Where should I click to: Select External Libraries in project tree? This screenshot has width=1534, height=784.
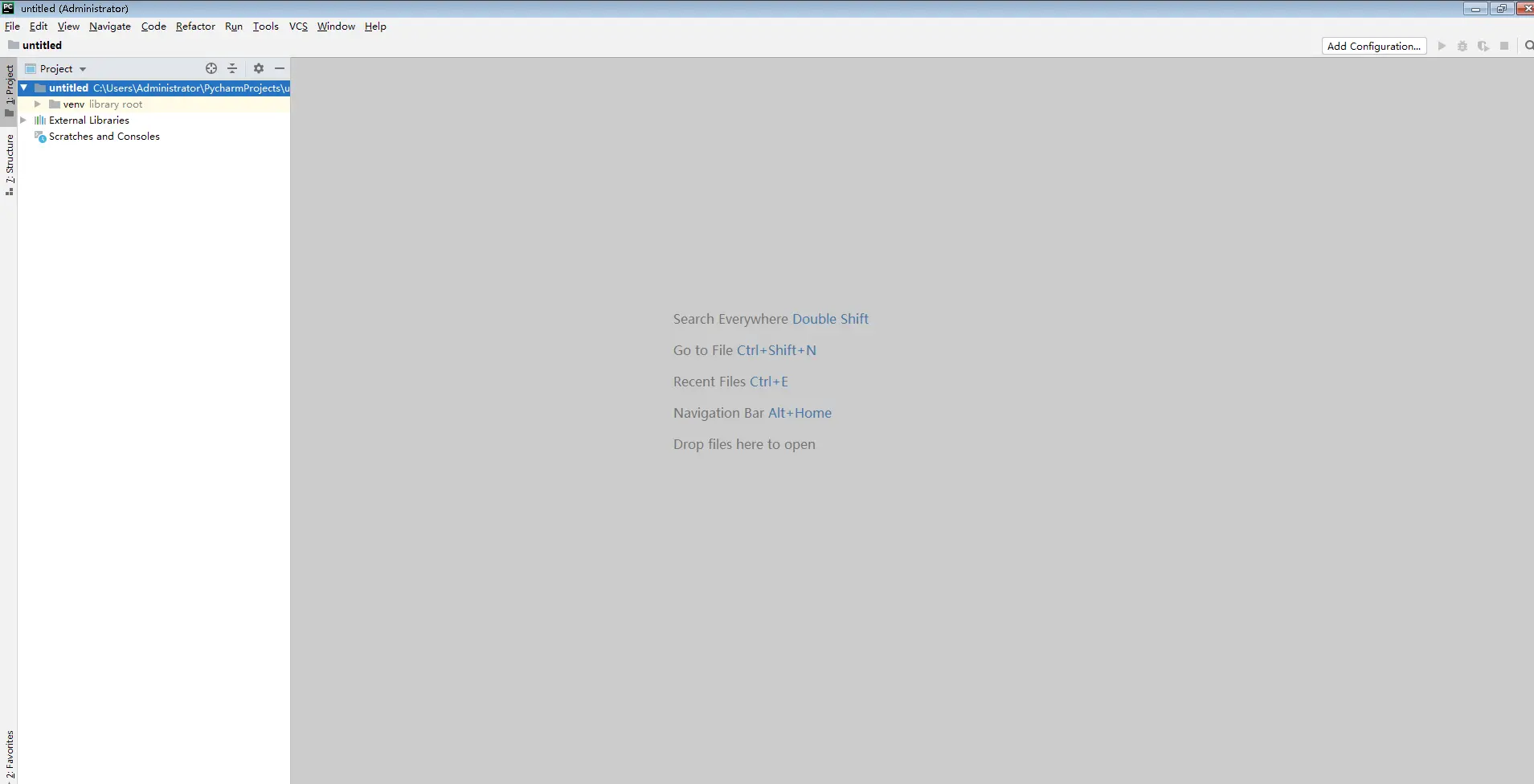(89, 120)
